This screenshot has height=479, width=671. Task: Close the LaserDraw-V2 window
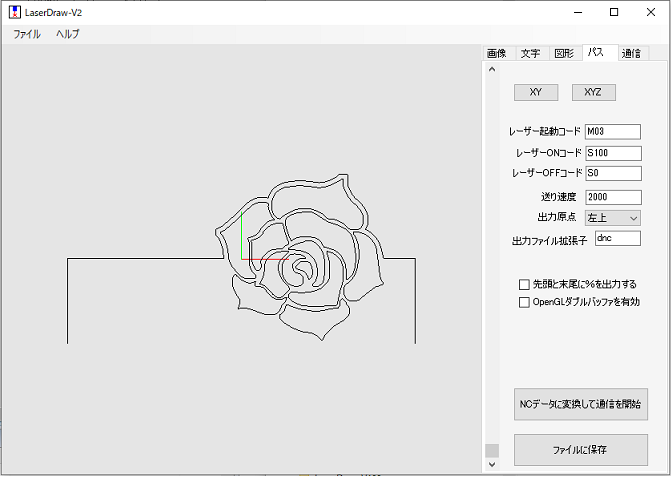(651, 12)
